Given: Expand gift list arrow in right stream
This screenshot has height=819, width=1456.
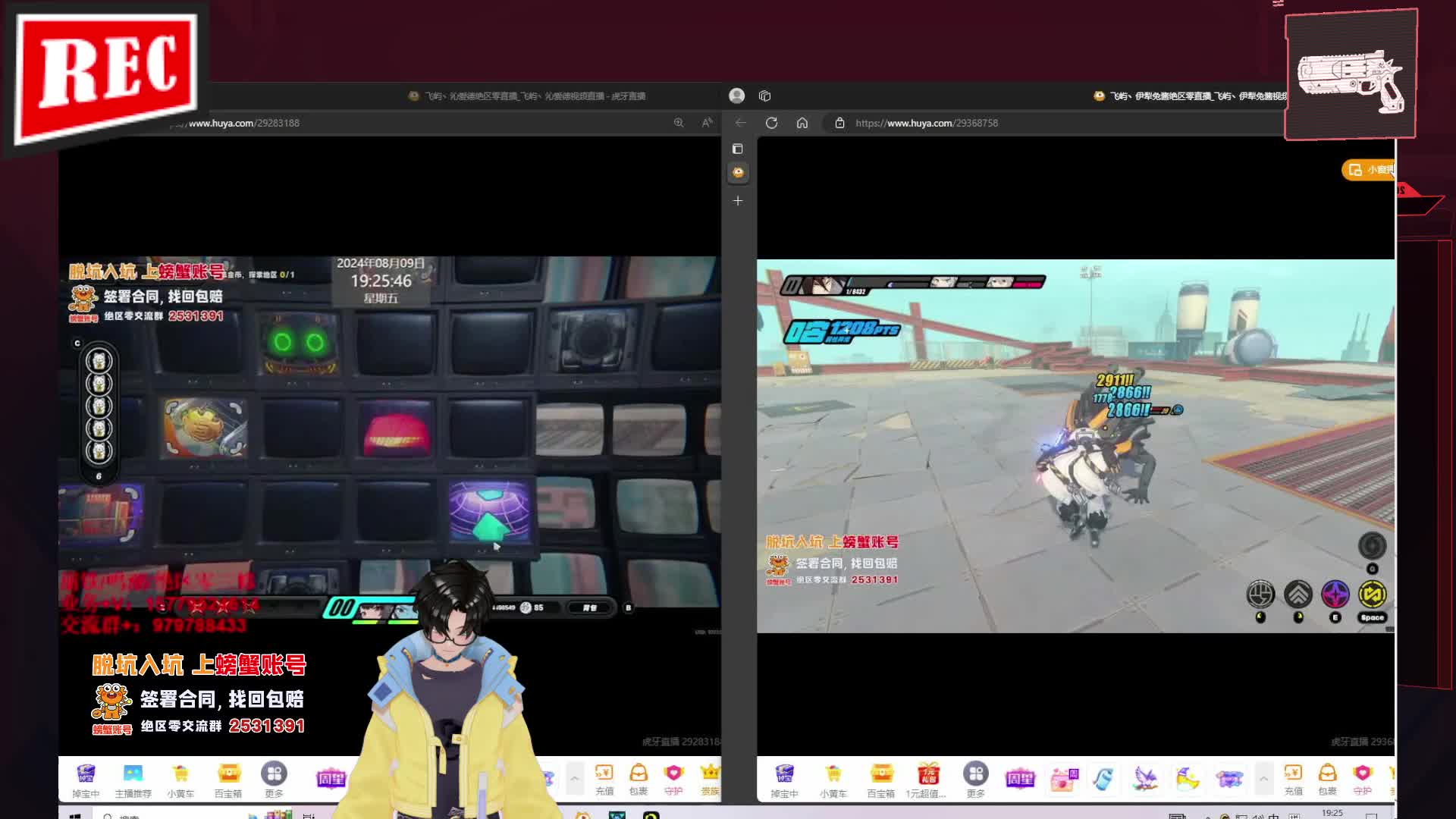Looking at the screenshot, I should 1263,779.
